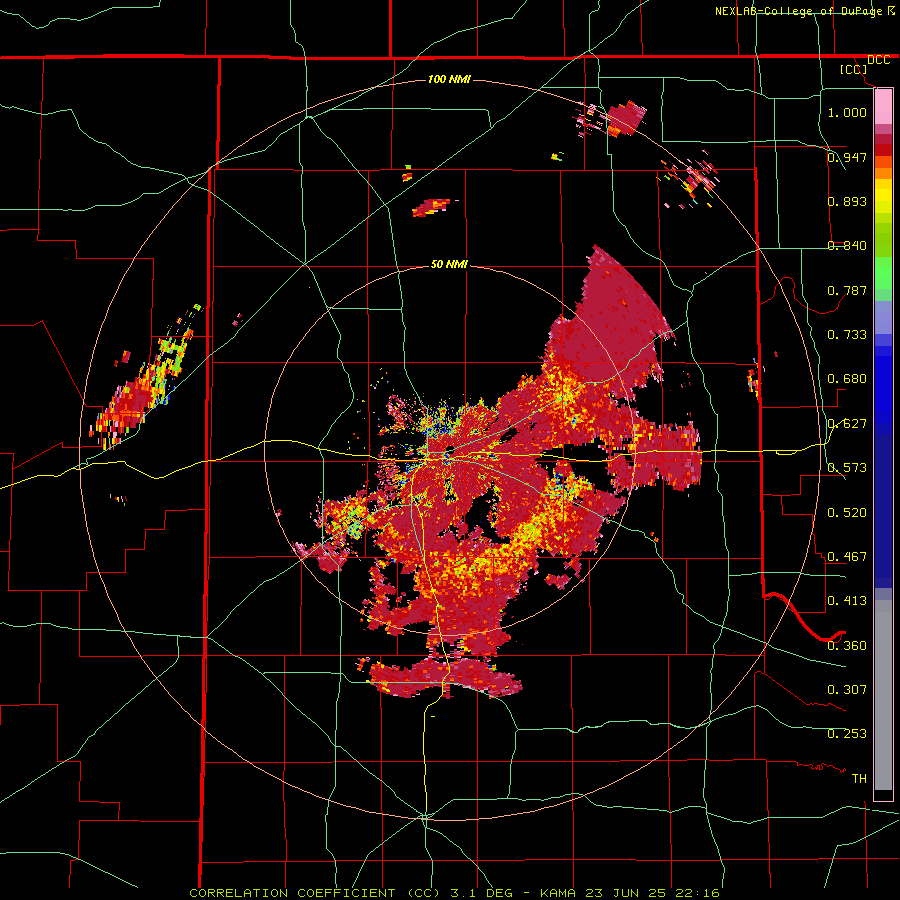Click the 1.000 value on the legend

click(847, 112)
